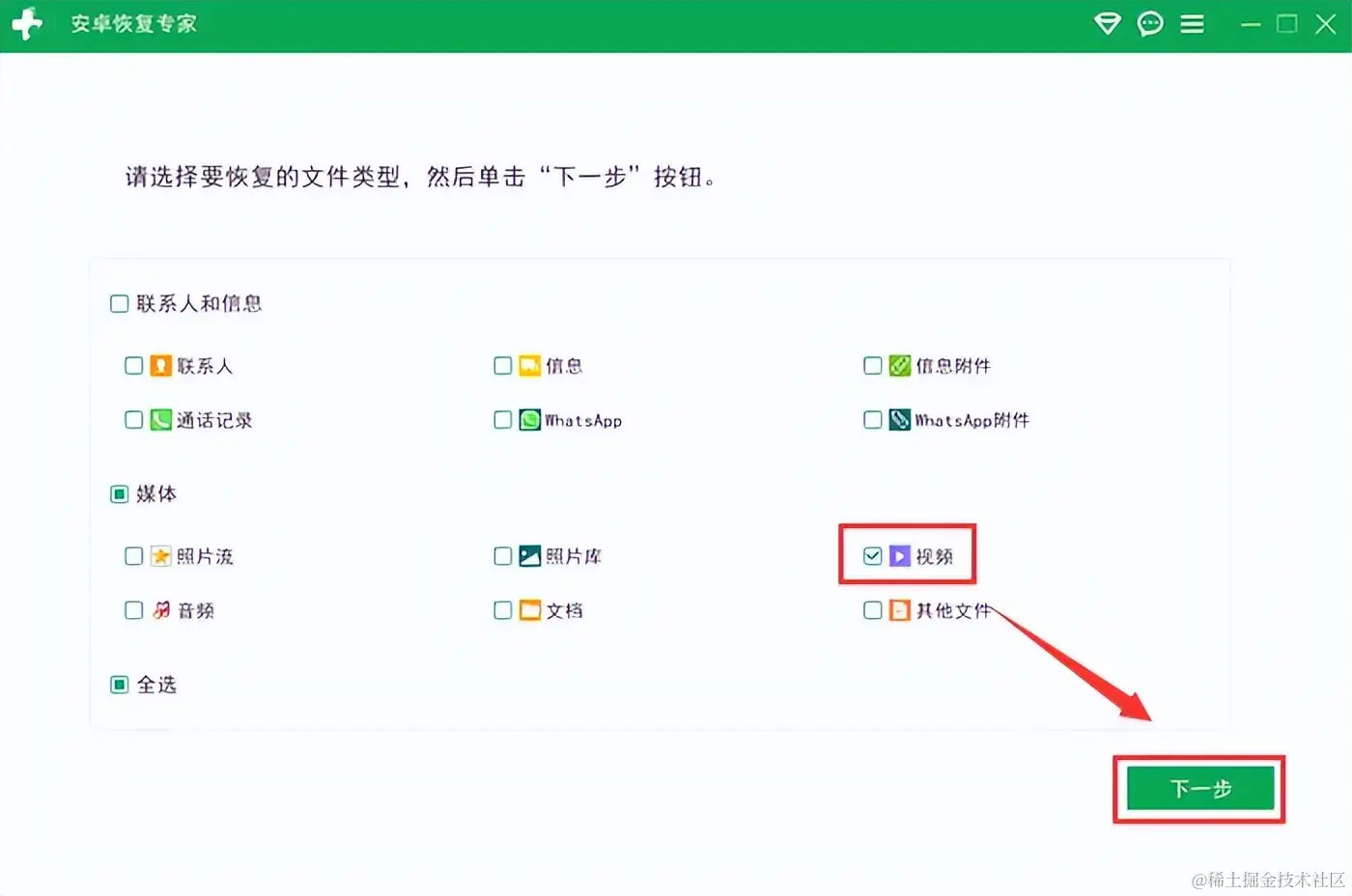Click the purple 视频 play icon

tap(899, 556)
